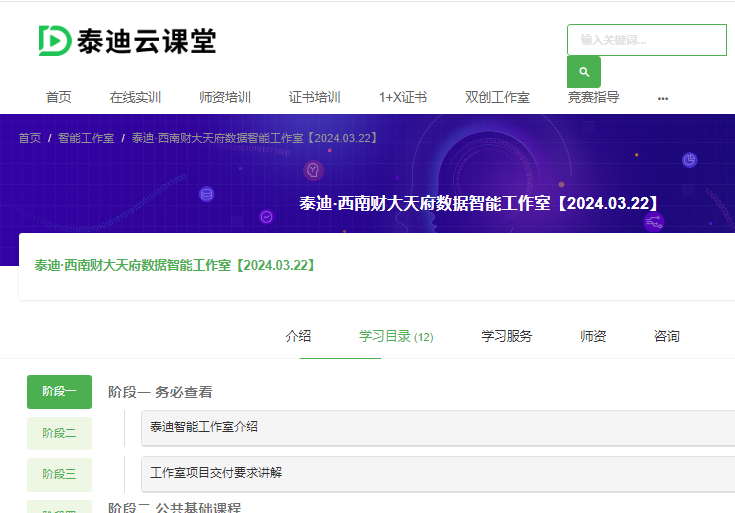Expand the more navigation ellipsis
735x513 pixels.
663,98
